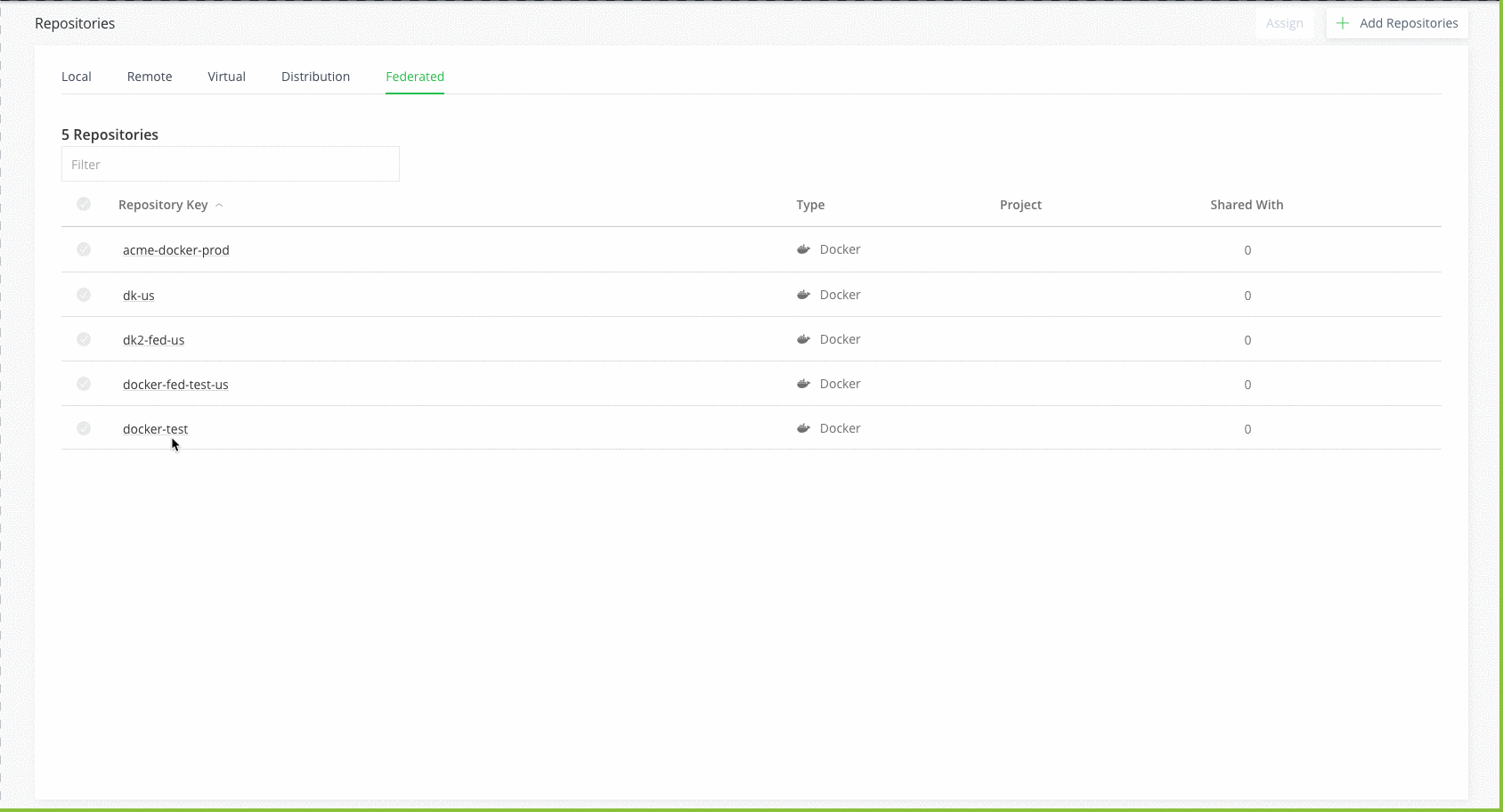The image size is (1503, 812).
Task: Open the dk2-fed-us repository
Action: pos(153,339)
